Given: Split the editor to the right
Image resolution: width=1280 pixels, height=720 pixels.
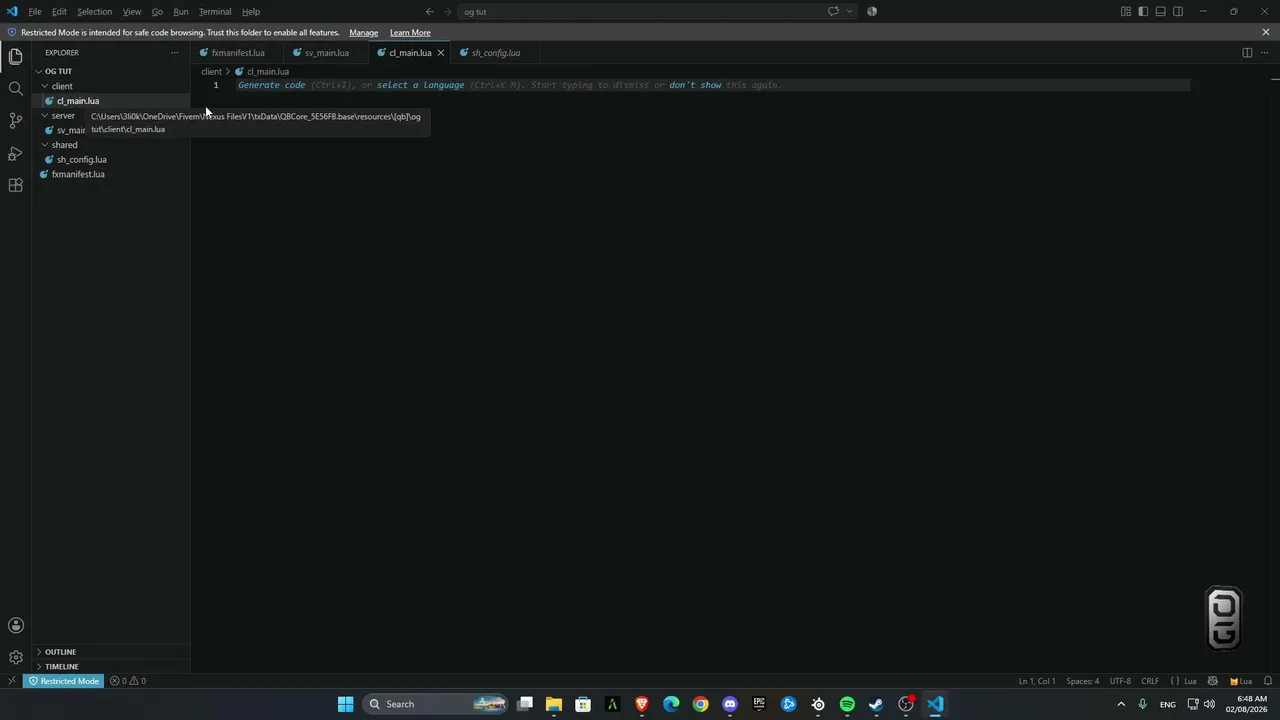Looking at the screenshot, I should [x=1247, y=53].
